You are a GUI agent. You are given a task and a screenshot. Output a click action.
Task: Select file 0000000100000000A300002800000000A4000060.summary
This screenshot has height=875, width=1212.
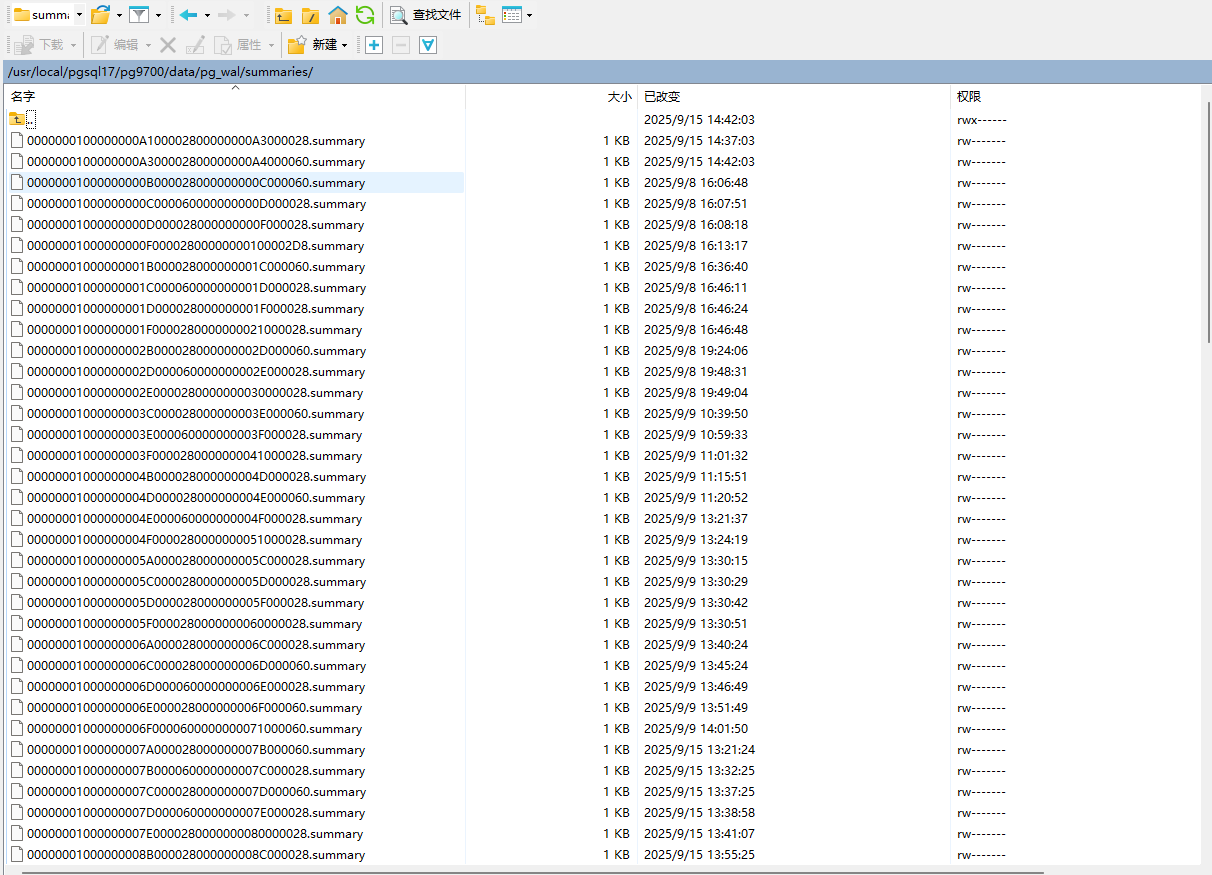[196, 162]
